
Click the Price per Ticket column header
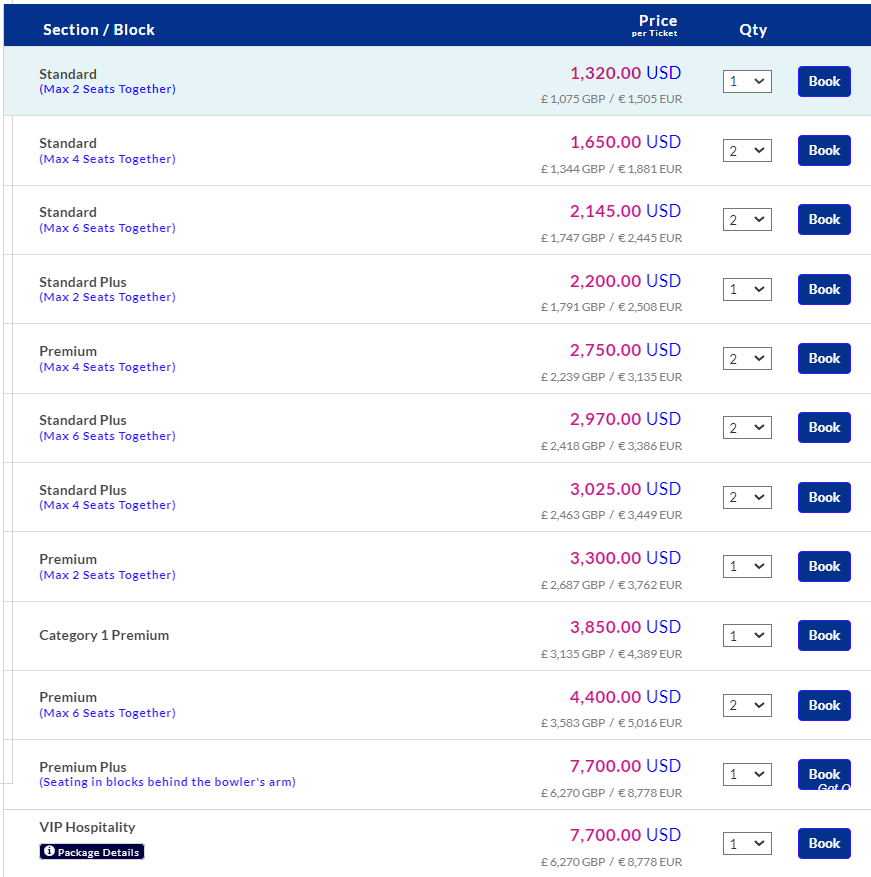click(x=657, y=25)
